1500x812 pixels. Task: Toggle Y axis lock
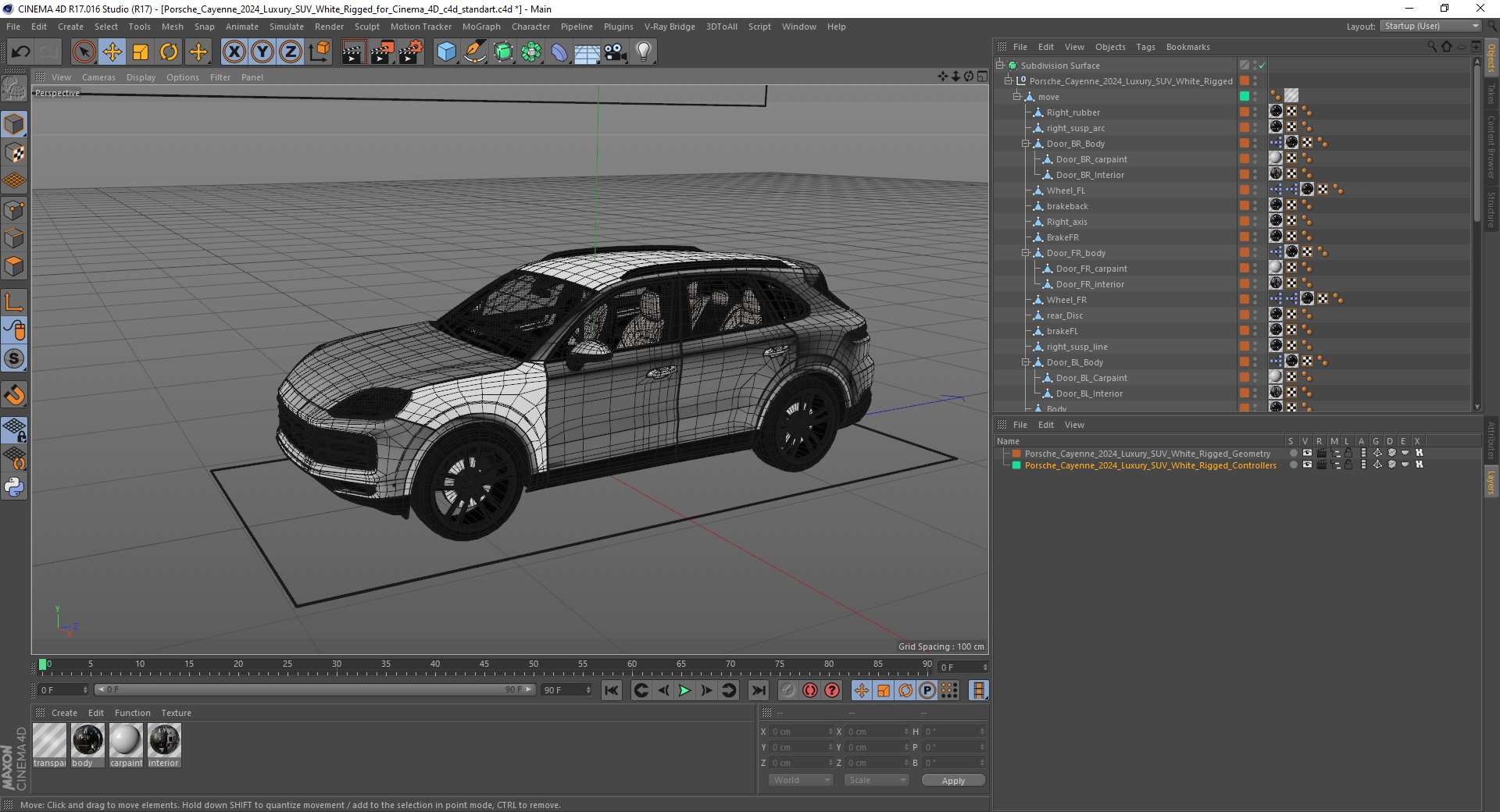262,52
